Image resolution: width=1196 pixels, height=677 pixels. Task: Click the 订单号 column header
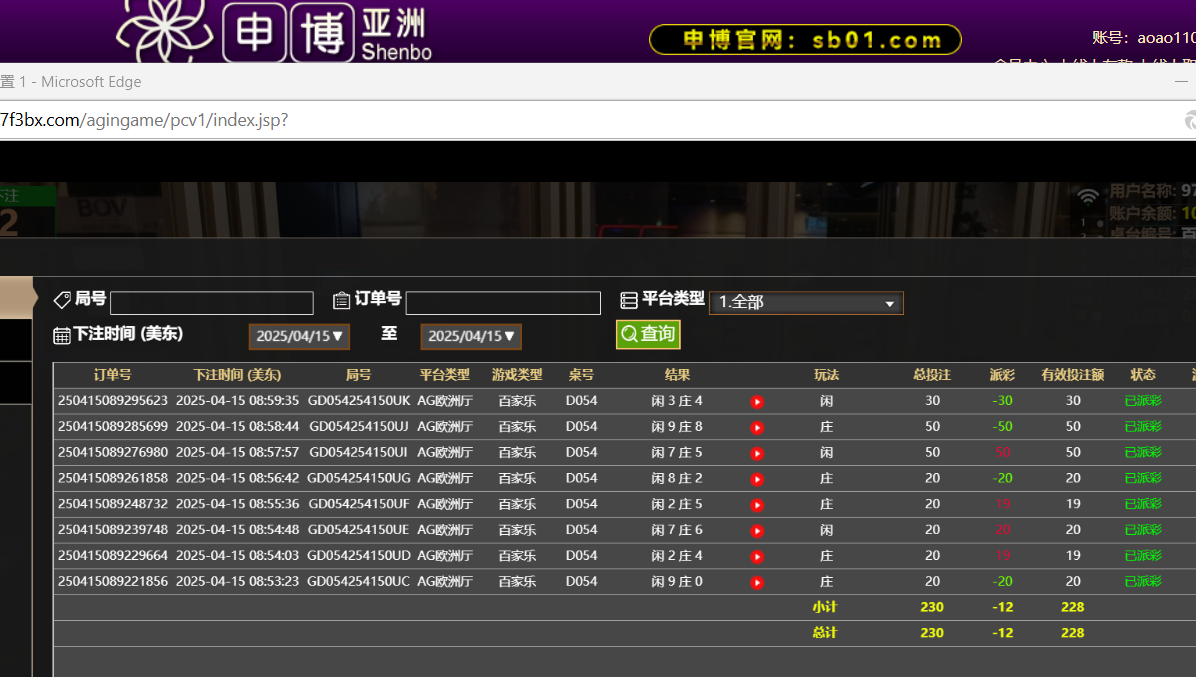[112, 375]
